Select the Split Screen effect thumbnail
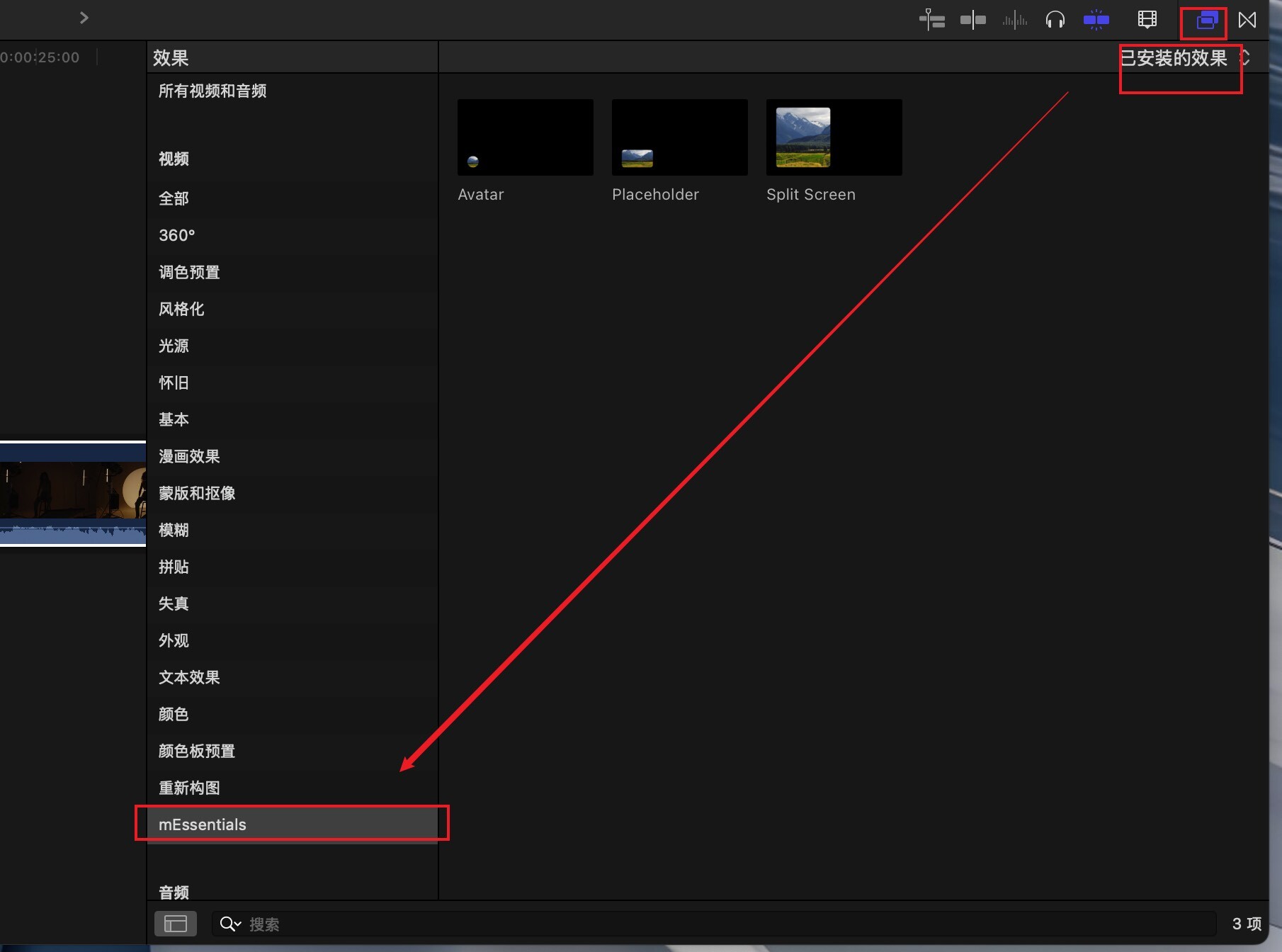Screen dimensions: 1282x952 click(x=834, y=137)
